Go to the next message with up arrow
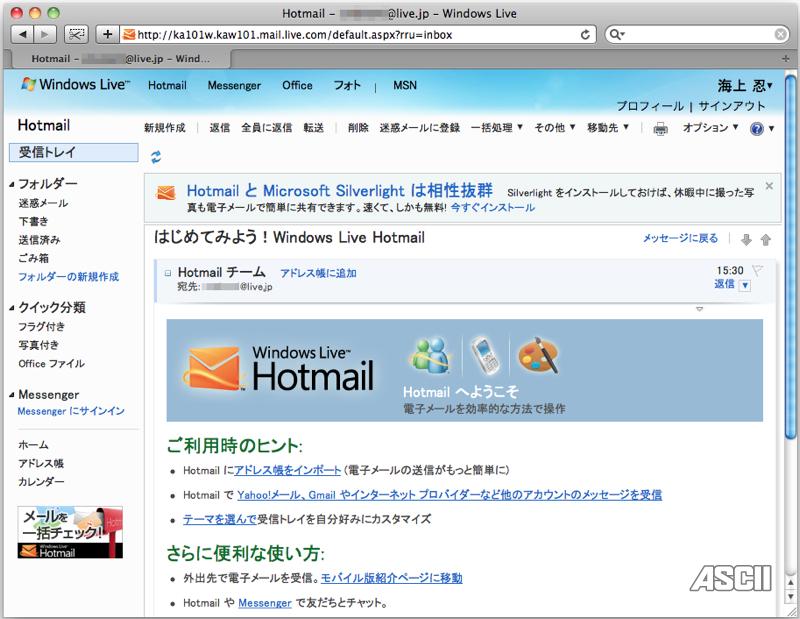Screen dimensions: 800x619 coord(765,239)
